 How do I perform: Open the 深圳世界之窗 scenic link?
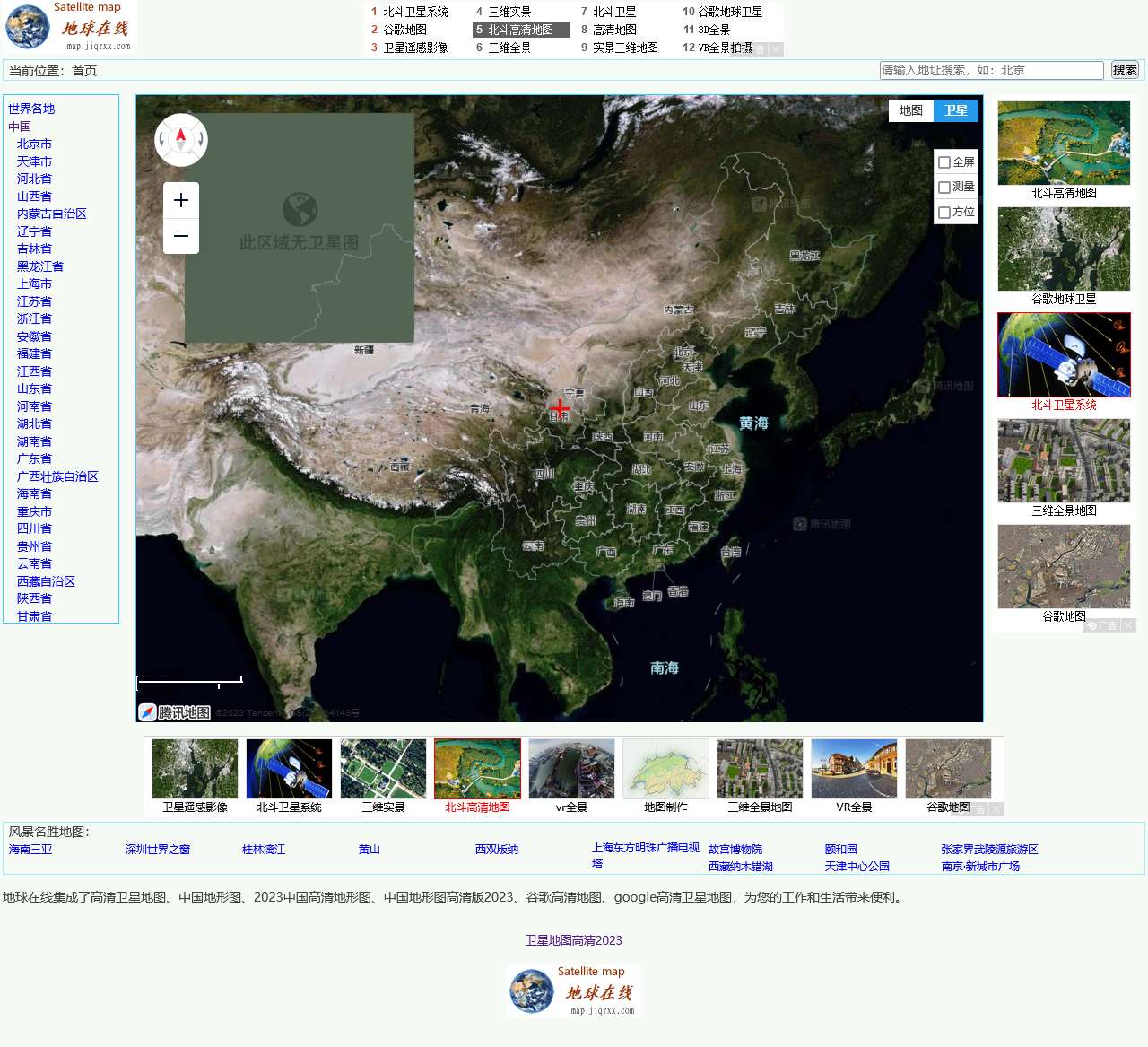158,849
